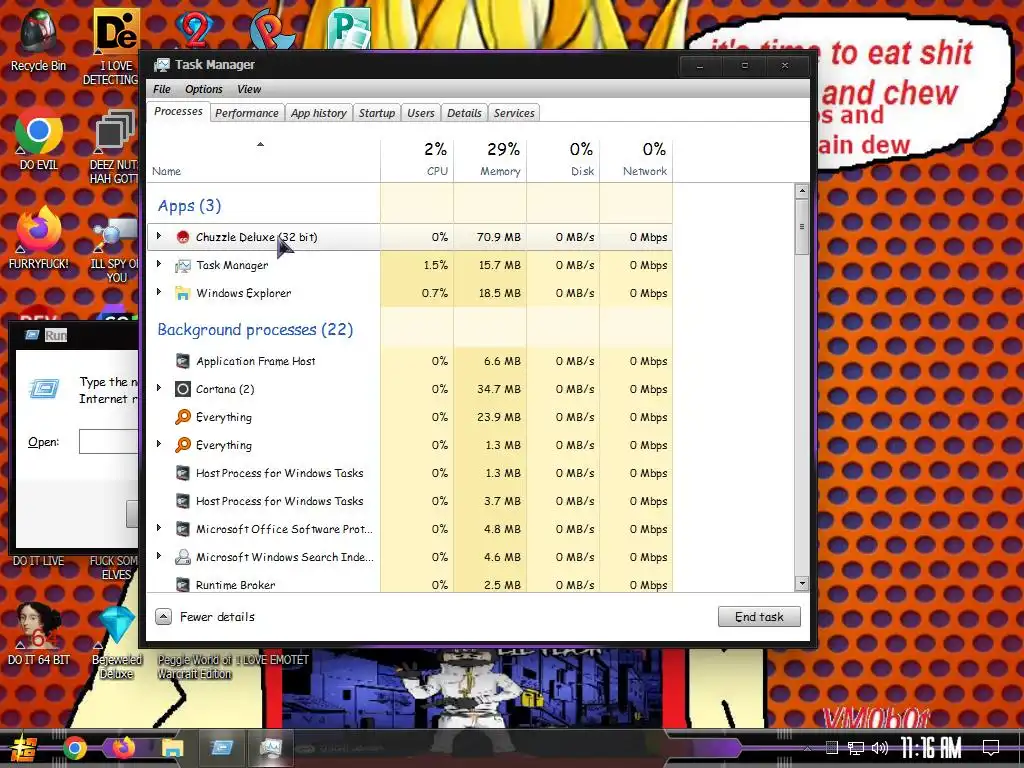Switch to the Services tab

(514, 113)
